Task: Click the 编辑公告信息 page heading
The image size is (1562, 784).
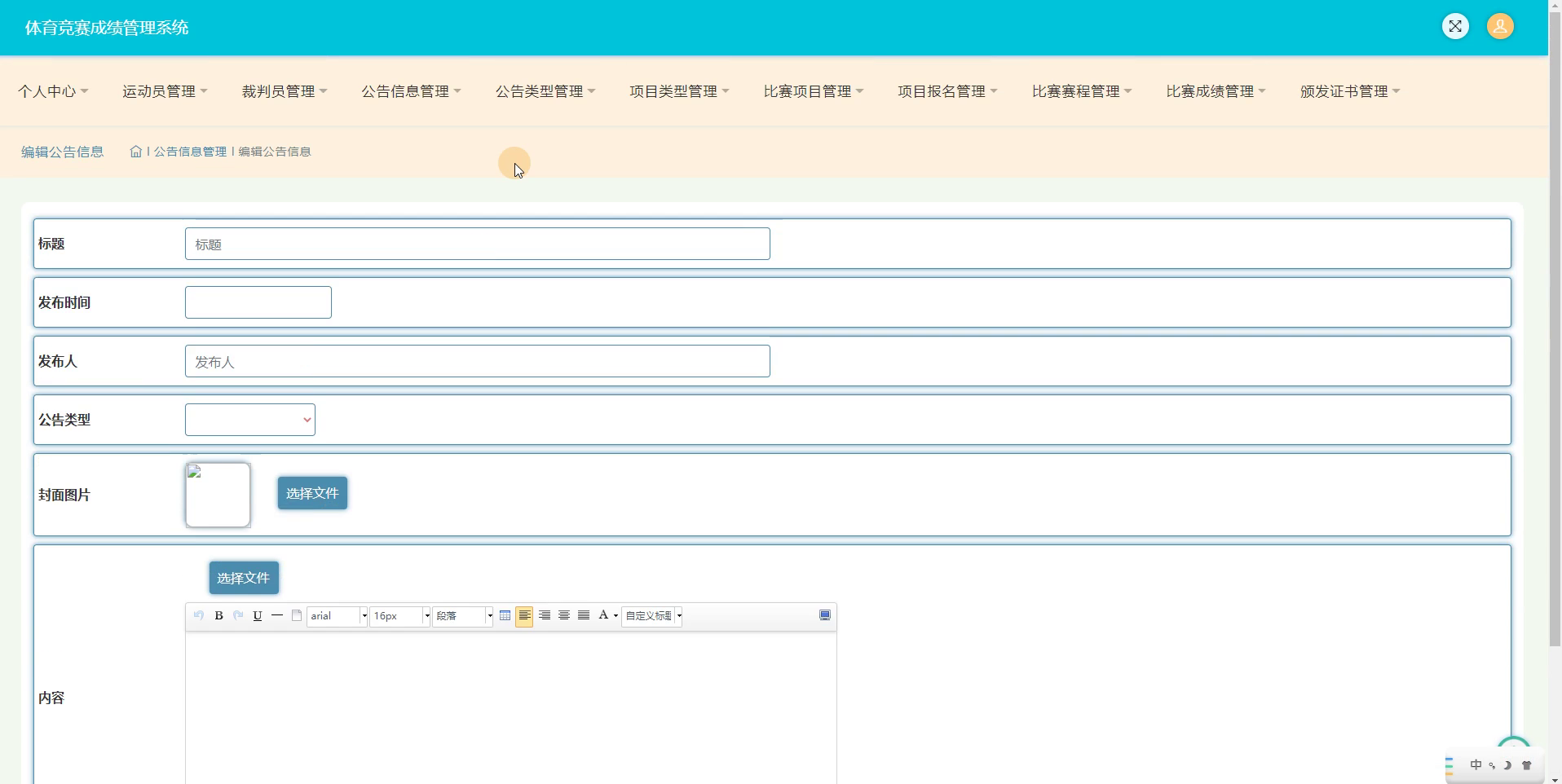Action: (x=62, y=152)
